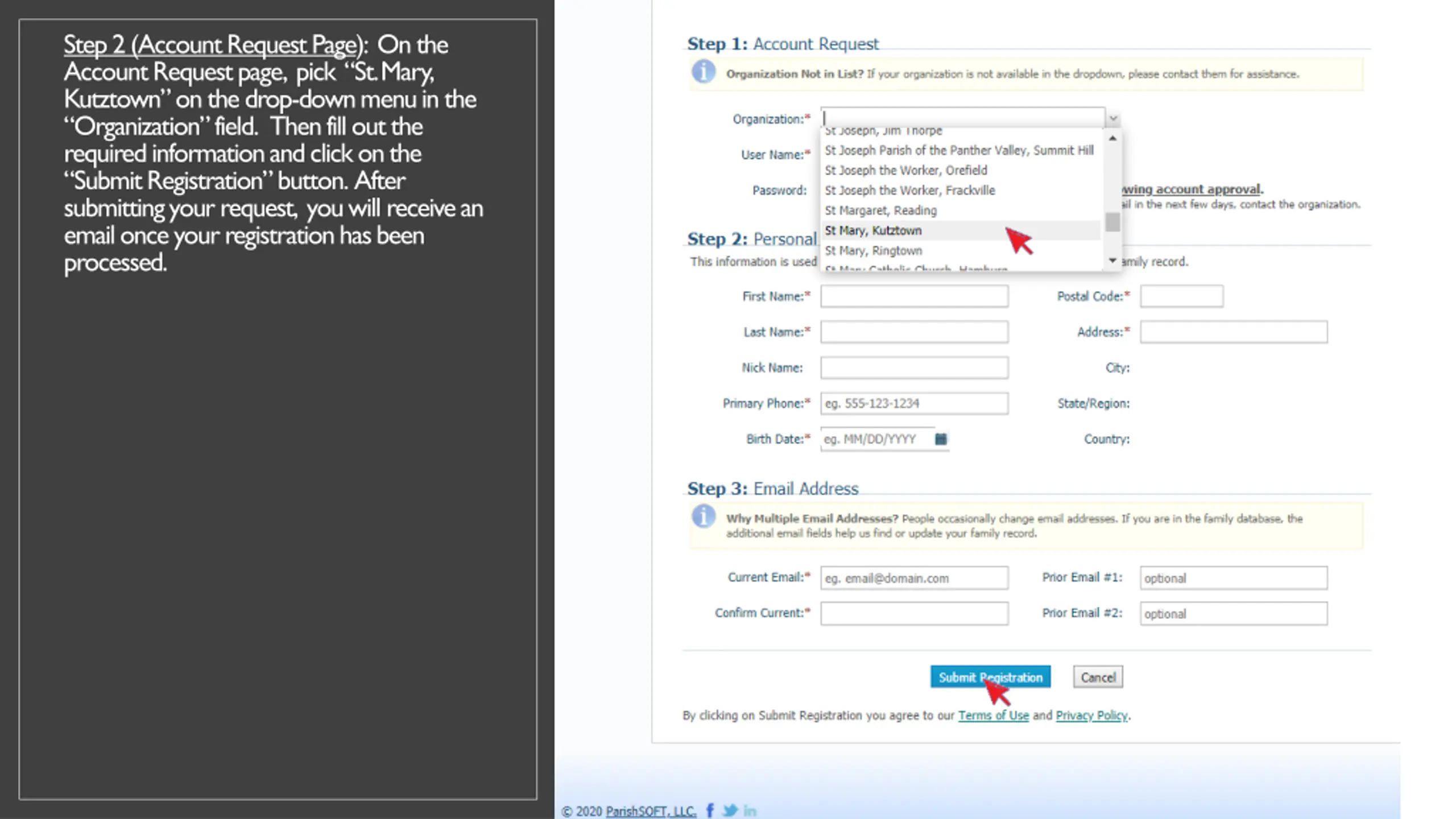This screenshot has width=1456, height=819.
Task: Click the State/Region label
Action: tap(1093, 404)
